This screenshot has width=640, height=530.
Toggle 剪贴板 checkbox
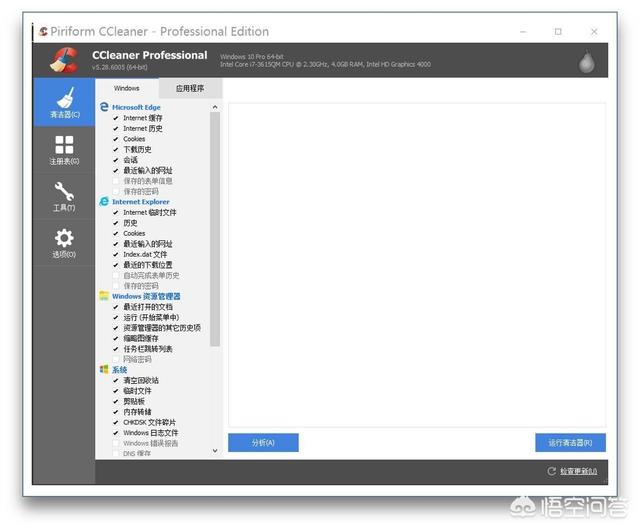[x=116, y=401]
